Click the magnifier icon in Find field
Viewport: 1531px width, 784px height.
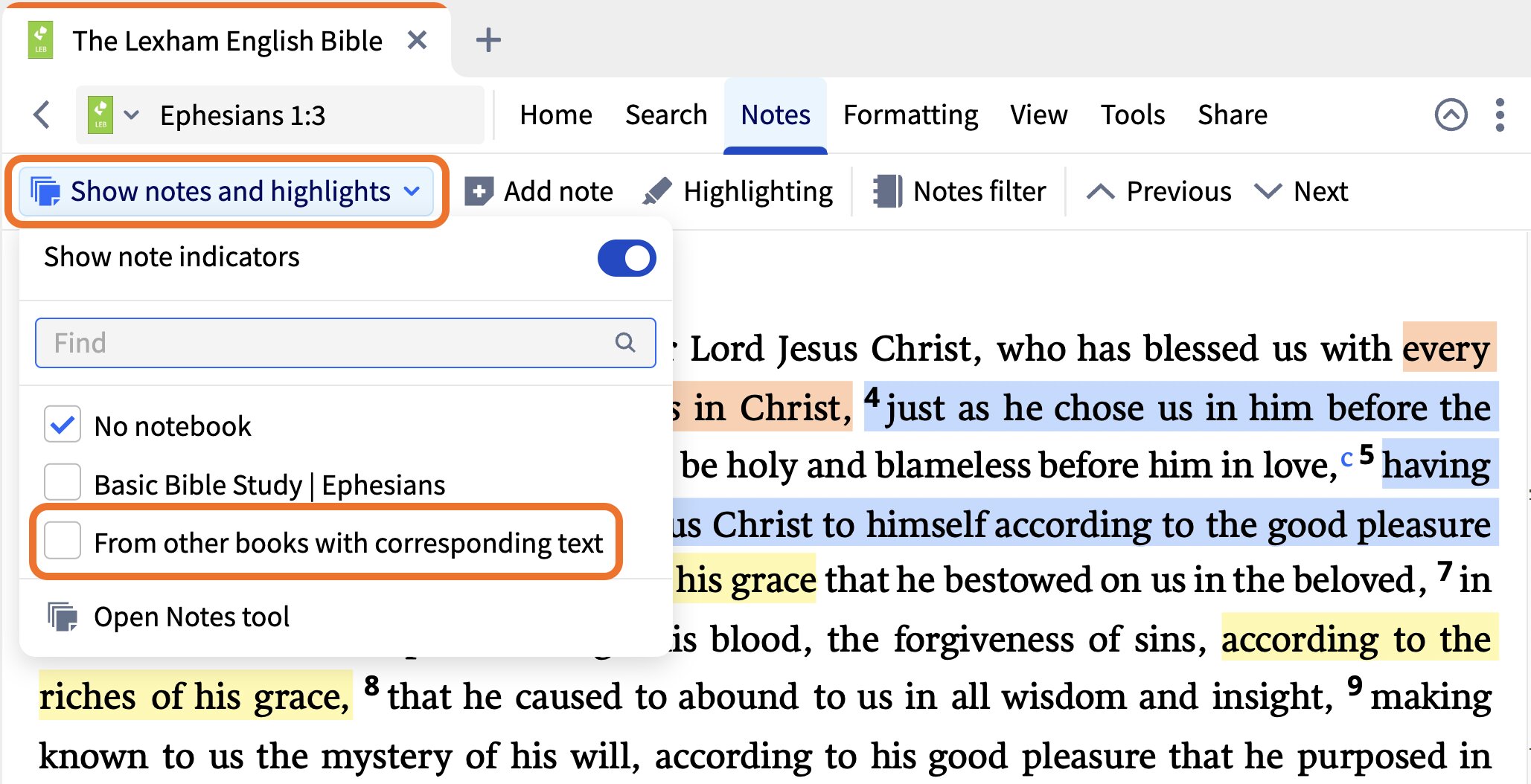(x=625, y=343)
